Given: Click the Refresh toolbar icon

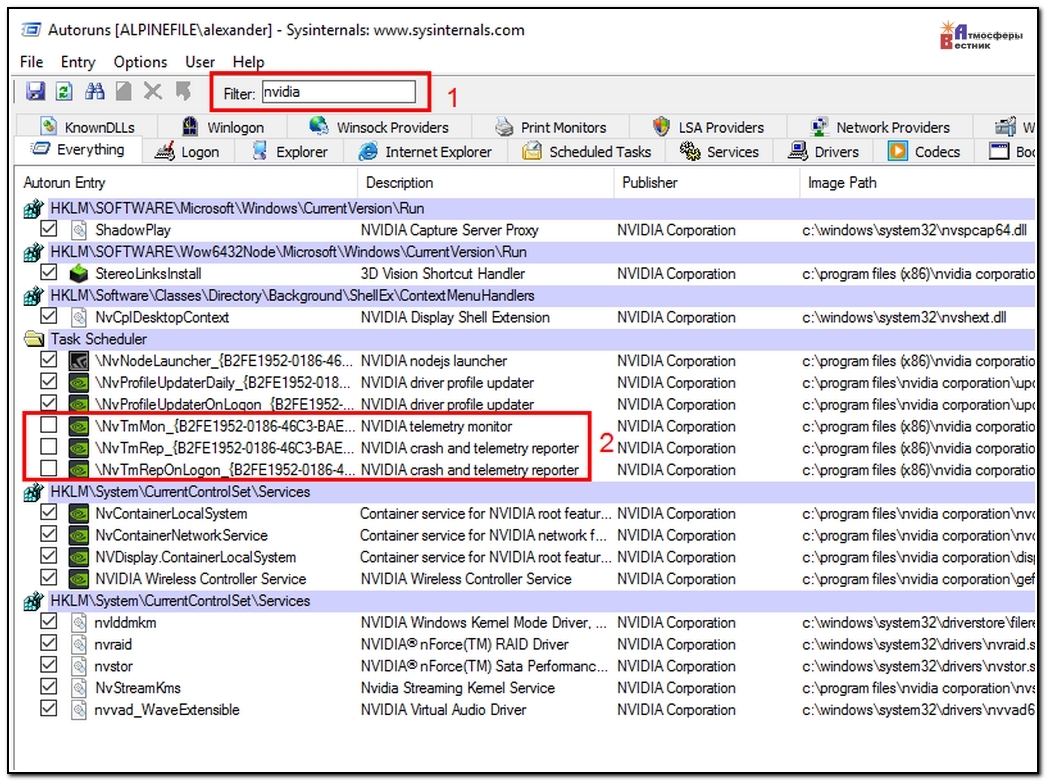Looking at the screenshot, I should [64, 91].
